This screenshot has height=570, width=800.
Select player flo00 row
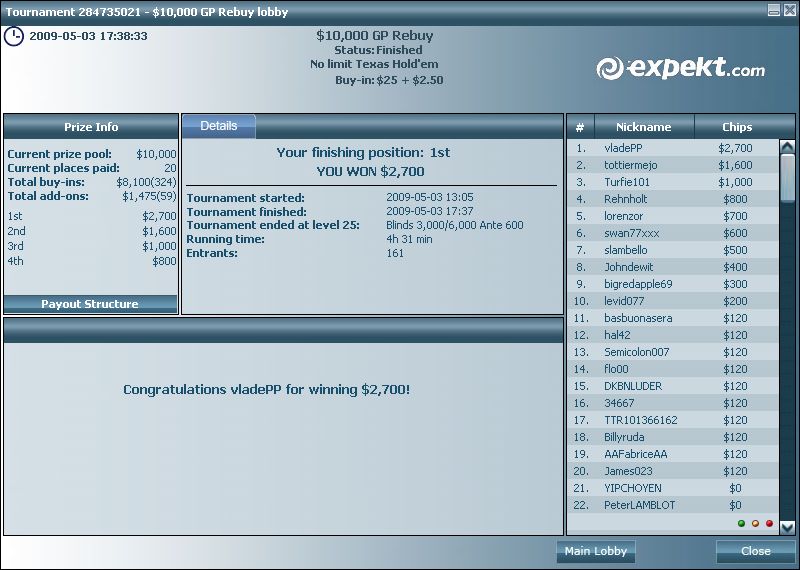click(x=673, y=369)
